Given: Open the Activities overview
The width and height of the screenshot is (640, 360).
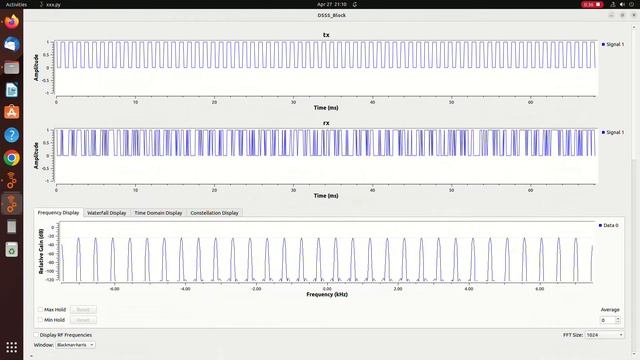Looking at the screenshot, I should (x=16, y=4).
